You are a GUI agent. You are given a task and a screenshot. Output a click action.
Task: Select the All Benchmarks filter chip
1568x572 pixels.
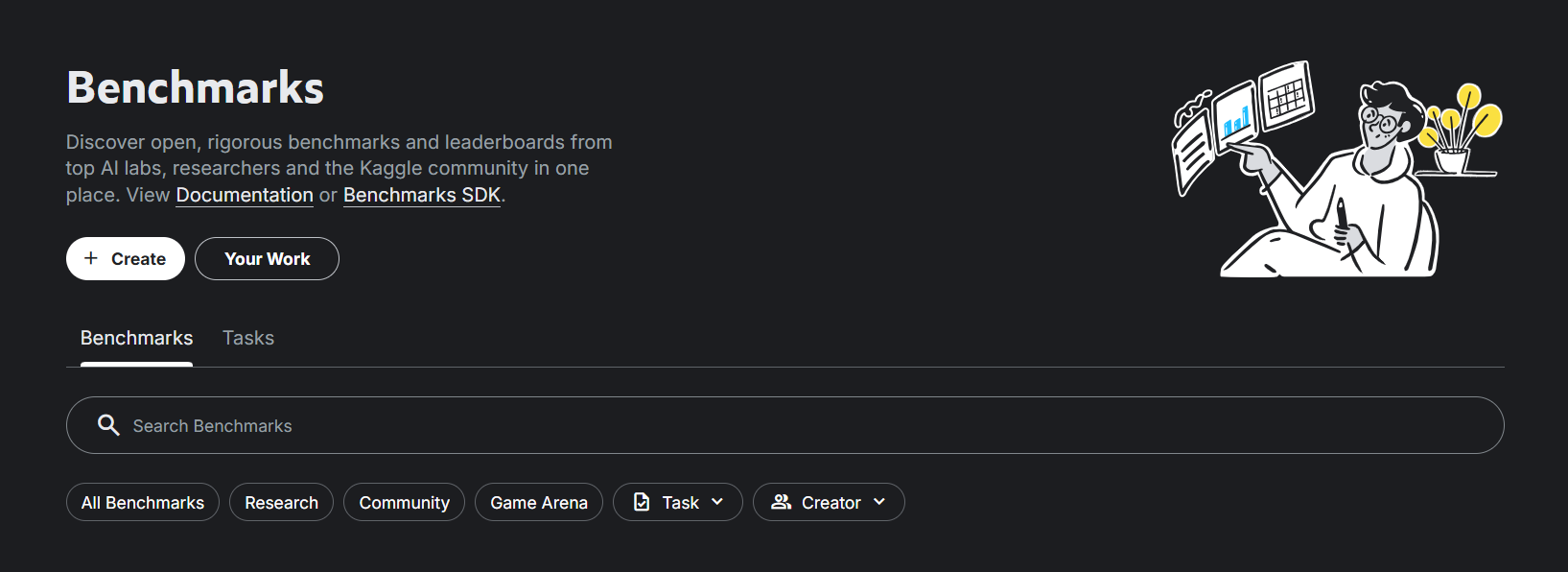(x=143, y=502)
